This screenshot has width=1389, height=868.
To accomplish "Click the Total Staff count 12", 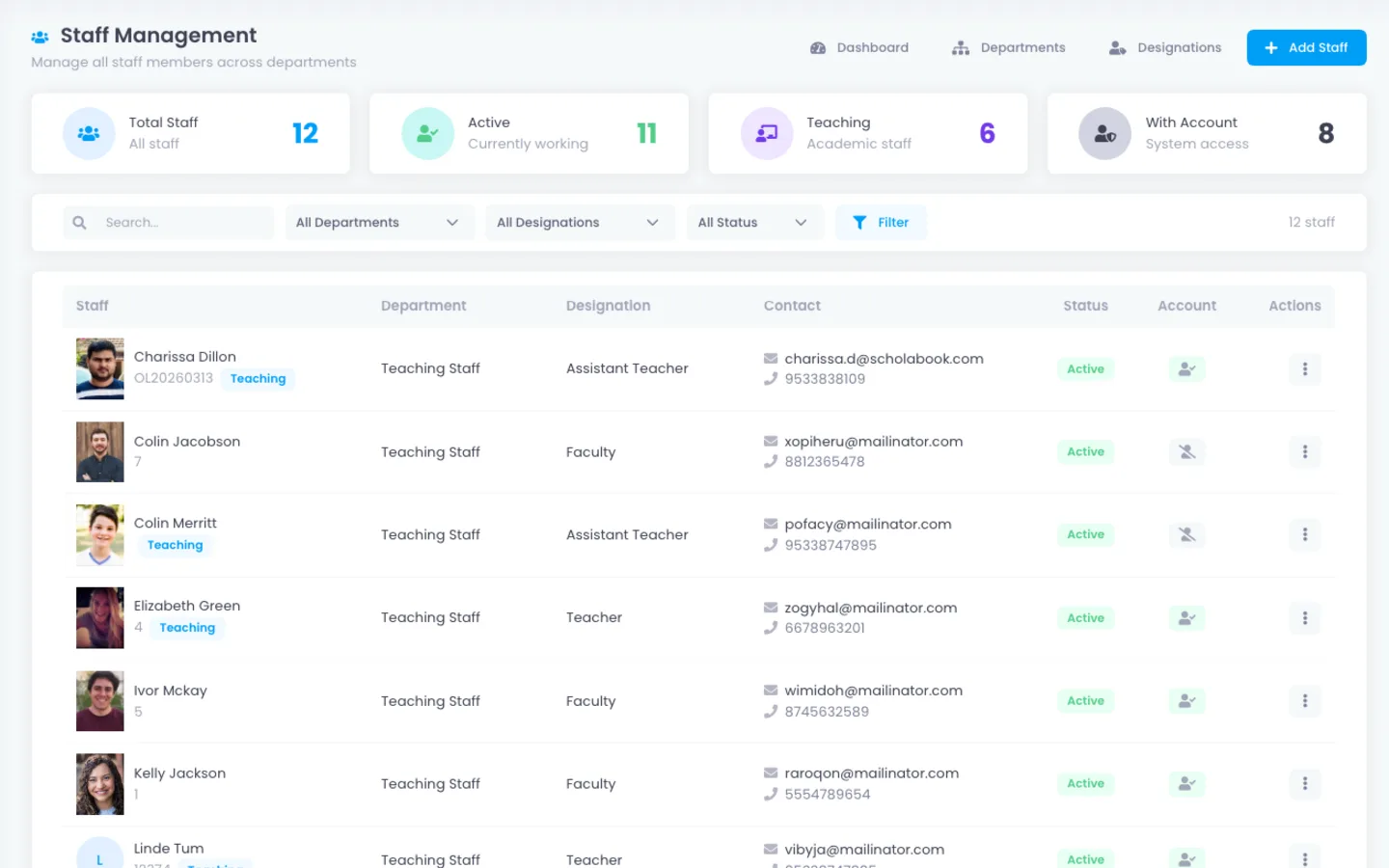I will click(x=305, y=133).
